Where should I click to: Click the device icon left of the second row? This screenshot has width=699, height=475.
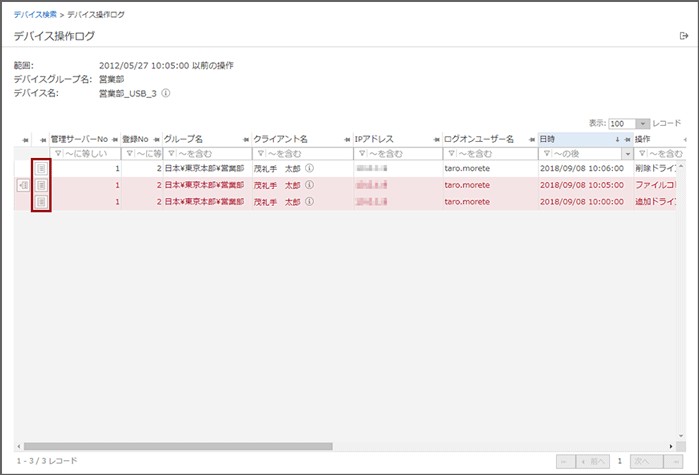24,185
